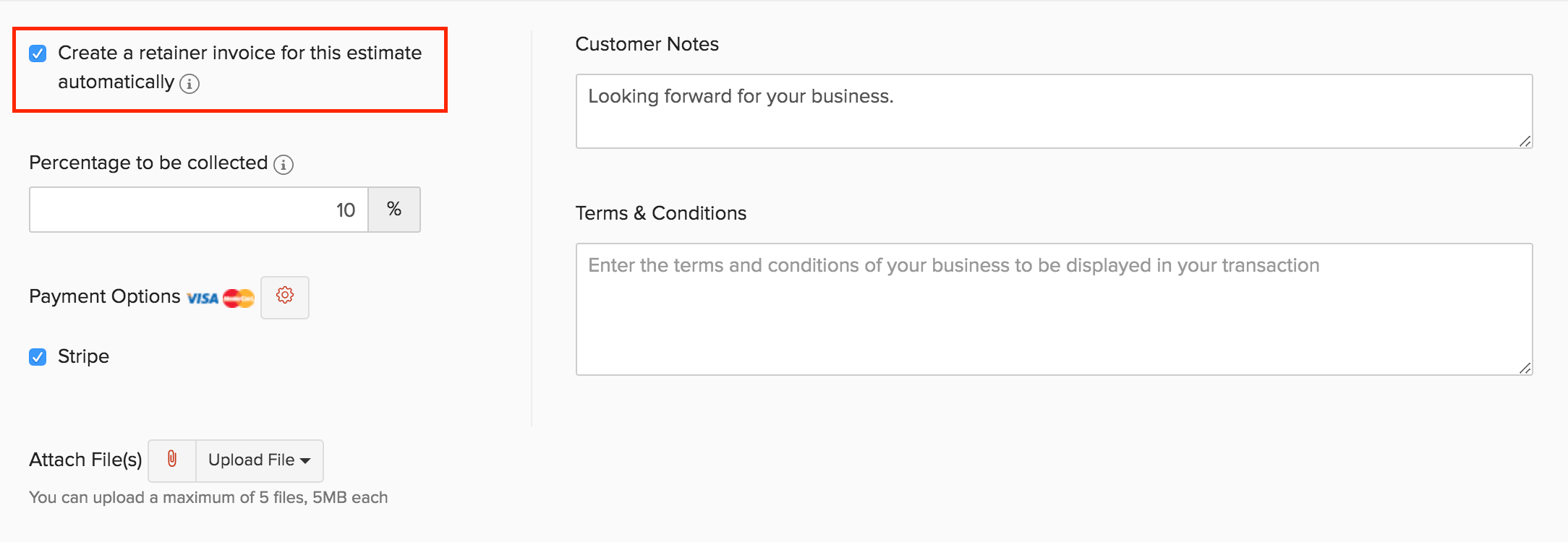Viewport: 1568px width, 542px height.
Task: Click the info icon next to Percentage to be collected
Action: coord(284,165)
